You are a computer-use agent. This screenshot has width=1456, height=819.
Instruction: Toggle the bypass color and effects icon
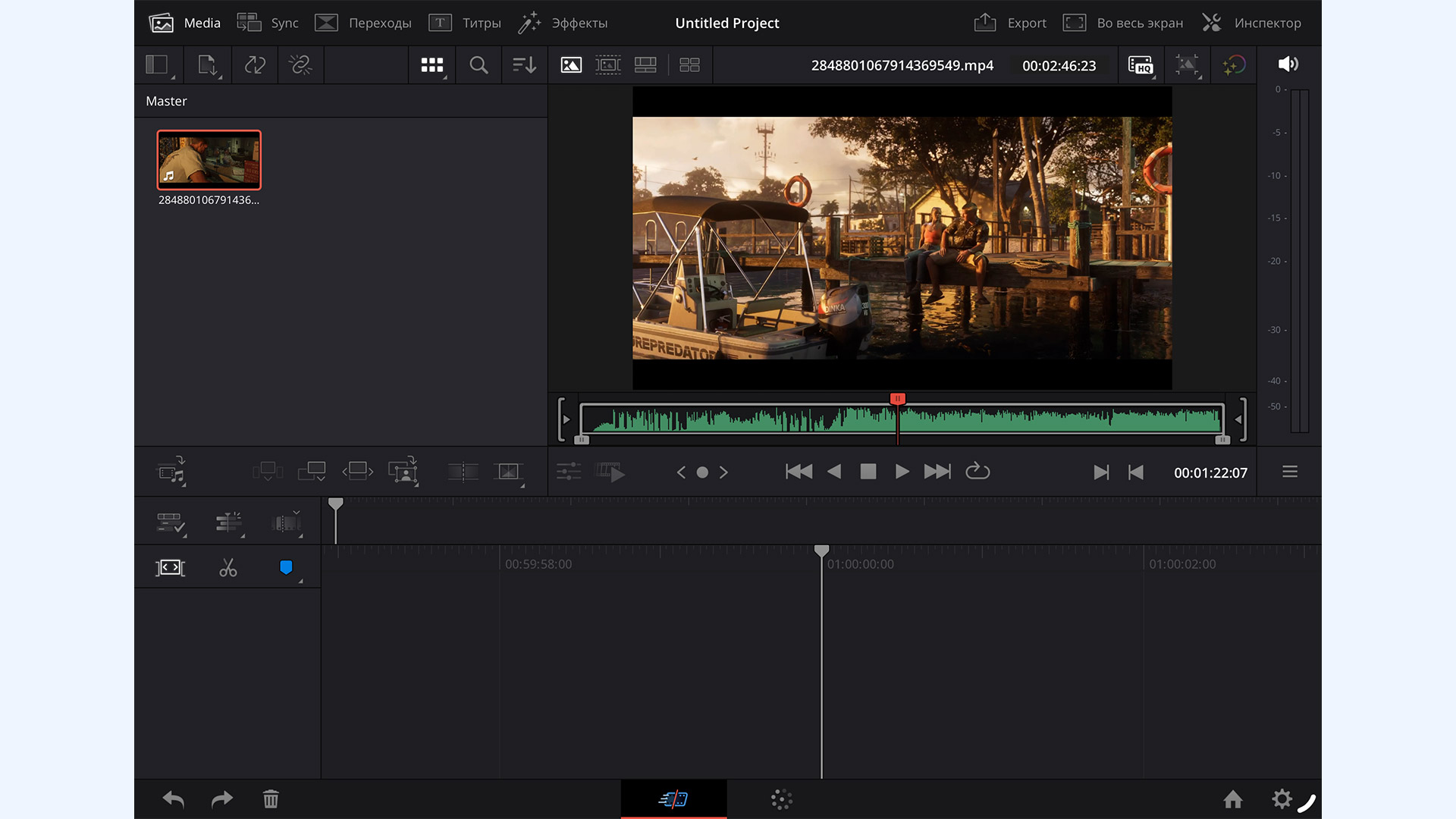1234,65
